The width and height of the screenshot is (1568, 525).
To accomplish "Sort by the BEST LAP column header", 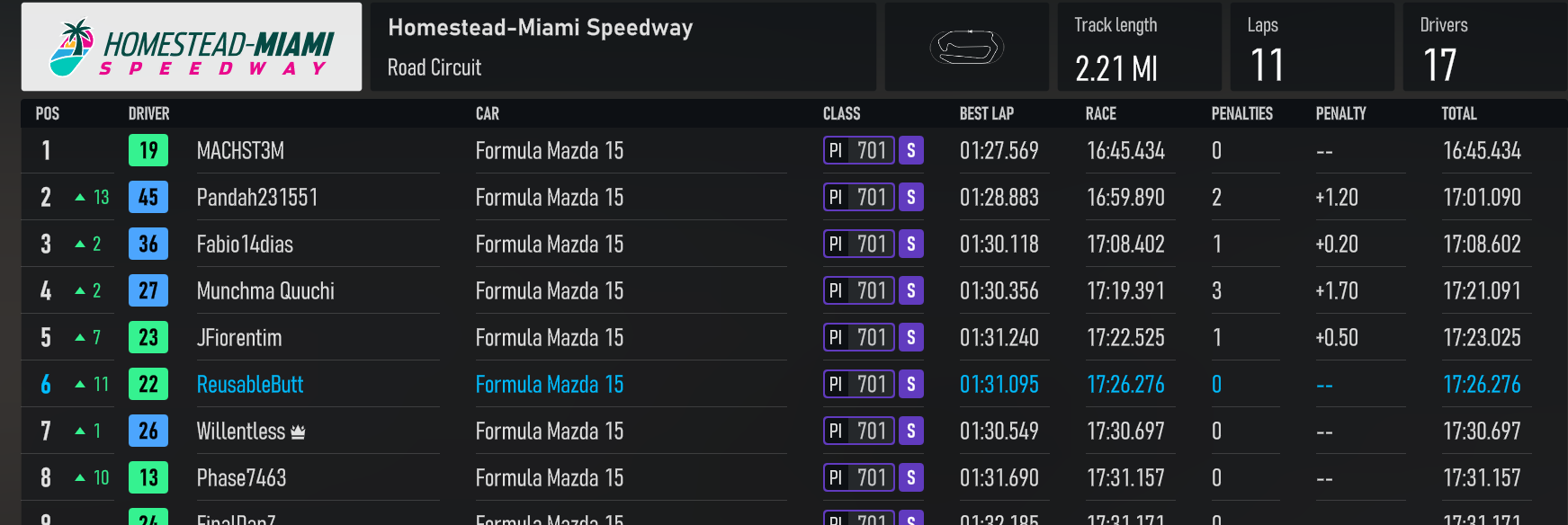I will 986,113.
